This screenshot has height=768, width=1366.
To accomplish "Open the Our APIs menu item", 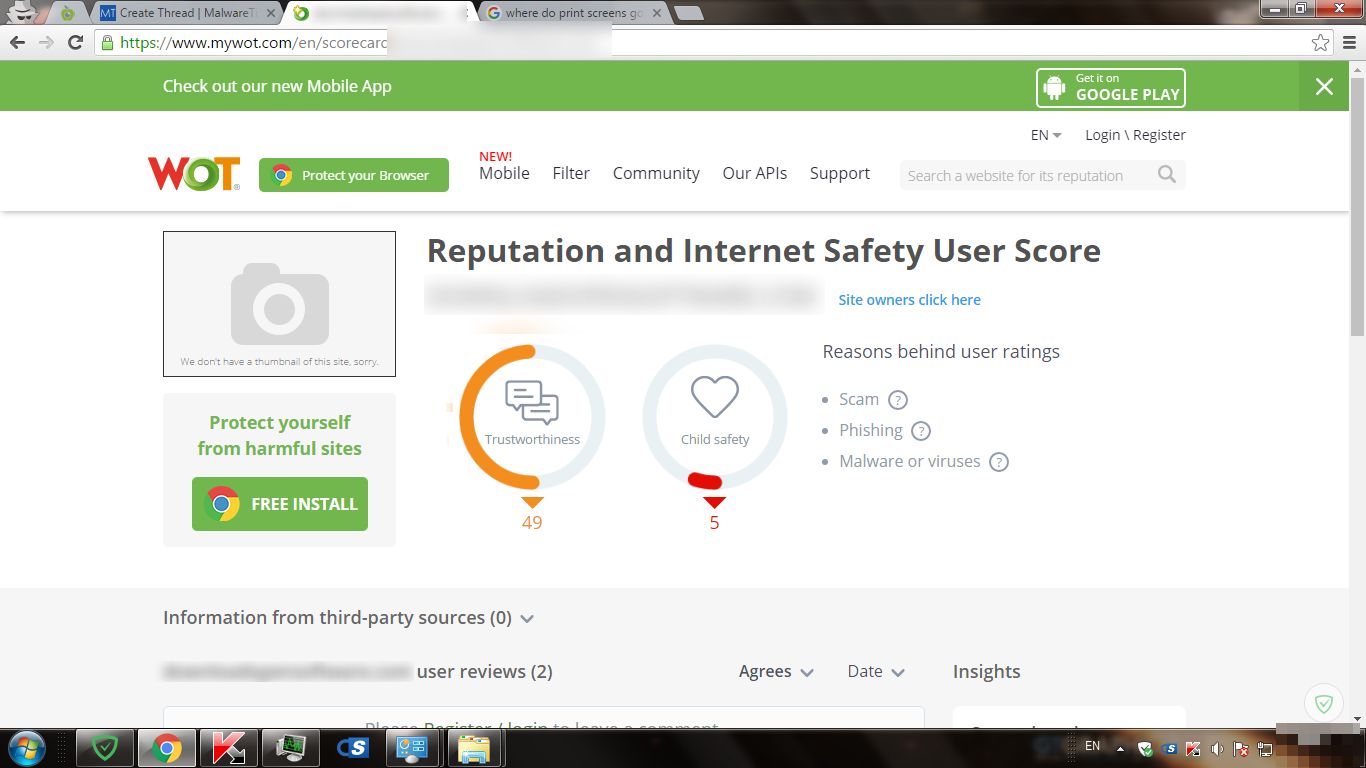I will pos(755,173).
